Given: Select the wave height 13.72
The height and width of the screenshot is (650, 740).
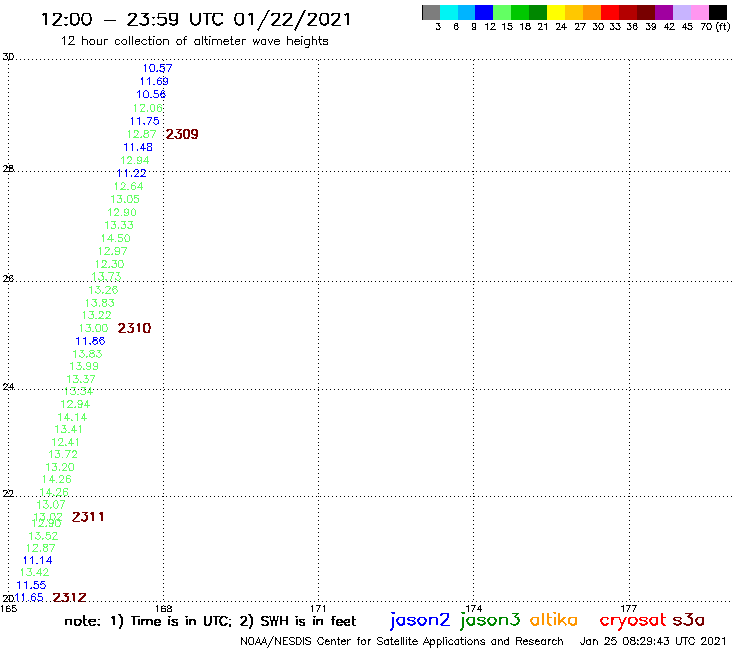Looking at the screenshot, I should coord(63,455).
